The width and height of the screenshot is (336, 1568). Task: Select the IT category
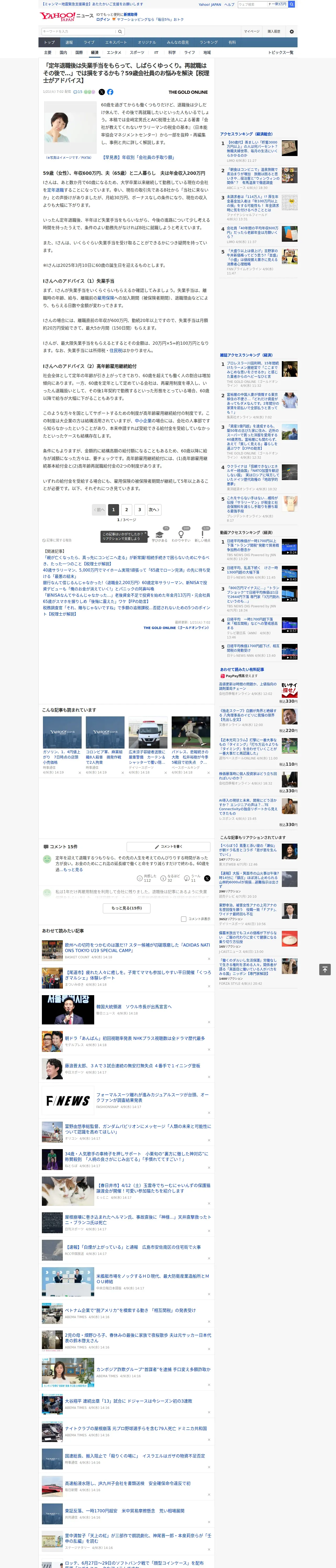click(x=157, y=52)
